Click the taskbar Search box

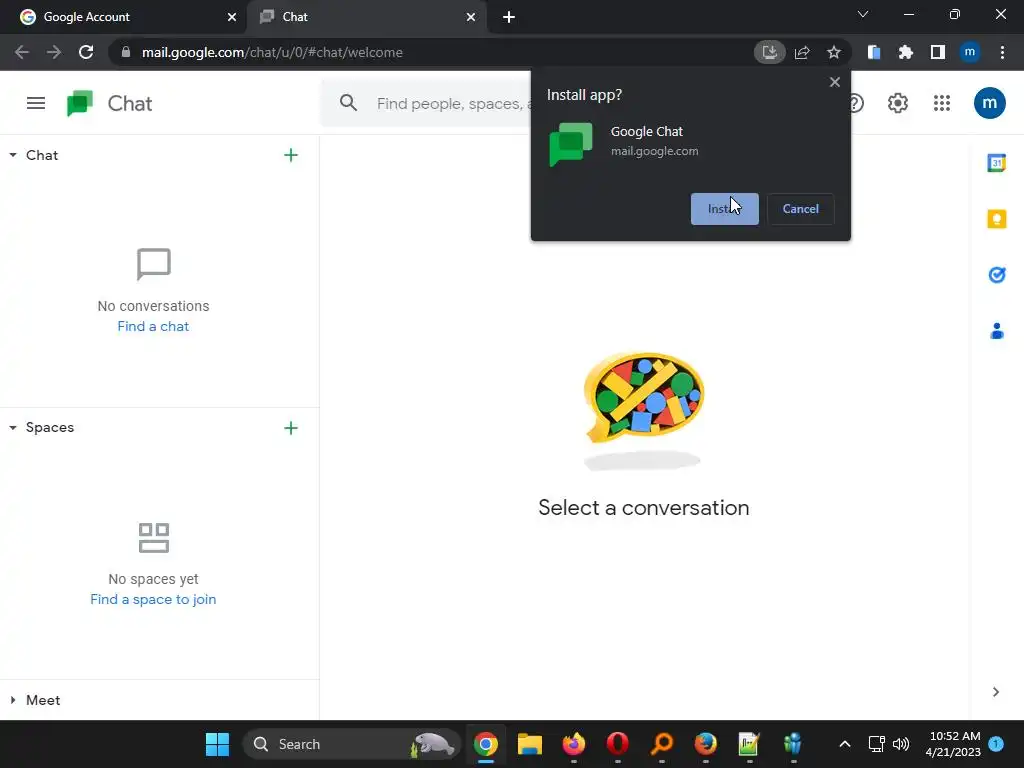coord(353,744)
